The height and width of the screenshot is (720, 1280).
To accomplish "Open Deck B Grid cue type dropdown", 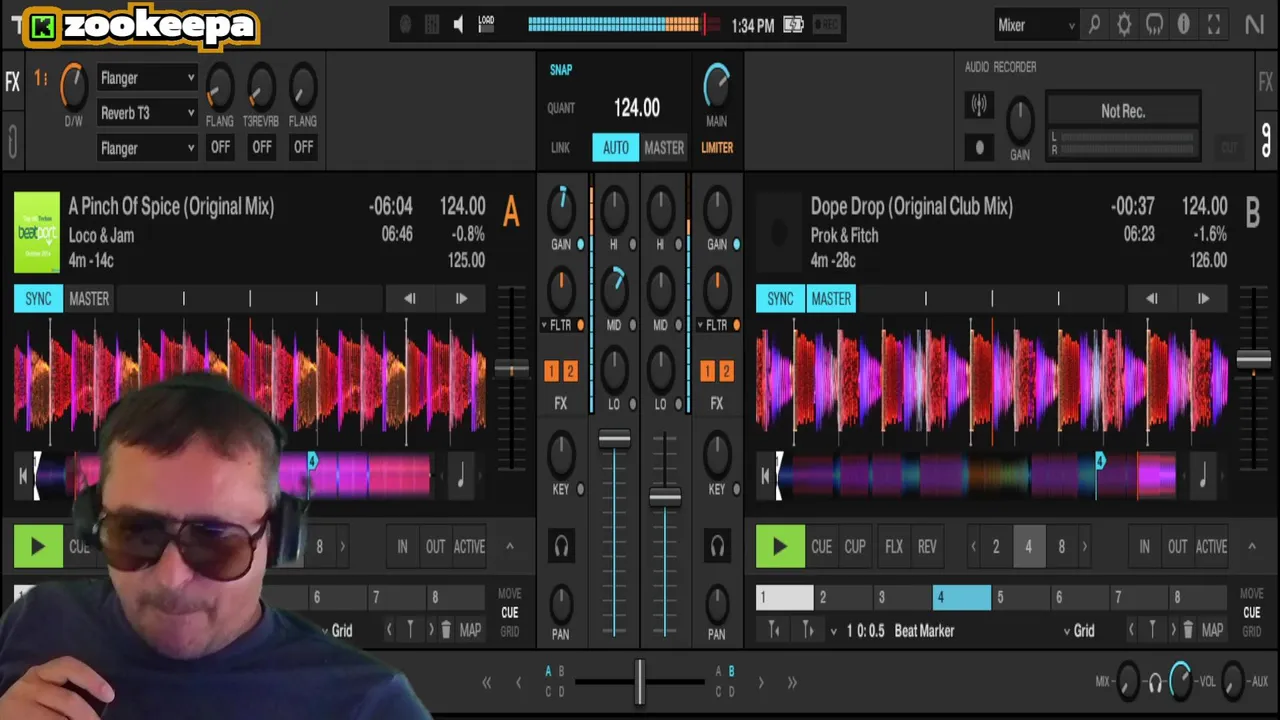I will tap(1078, 630).
